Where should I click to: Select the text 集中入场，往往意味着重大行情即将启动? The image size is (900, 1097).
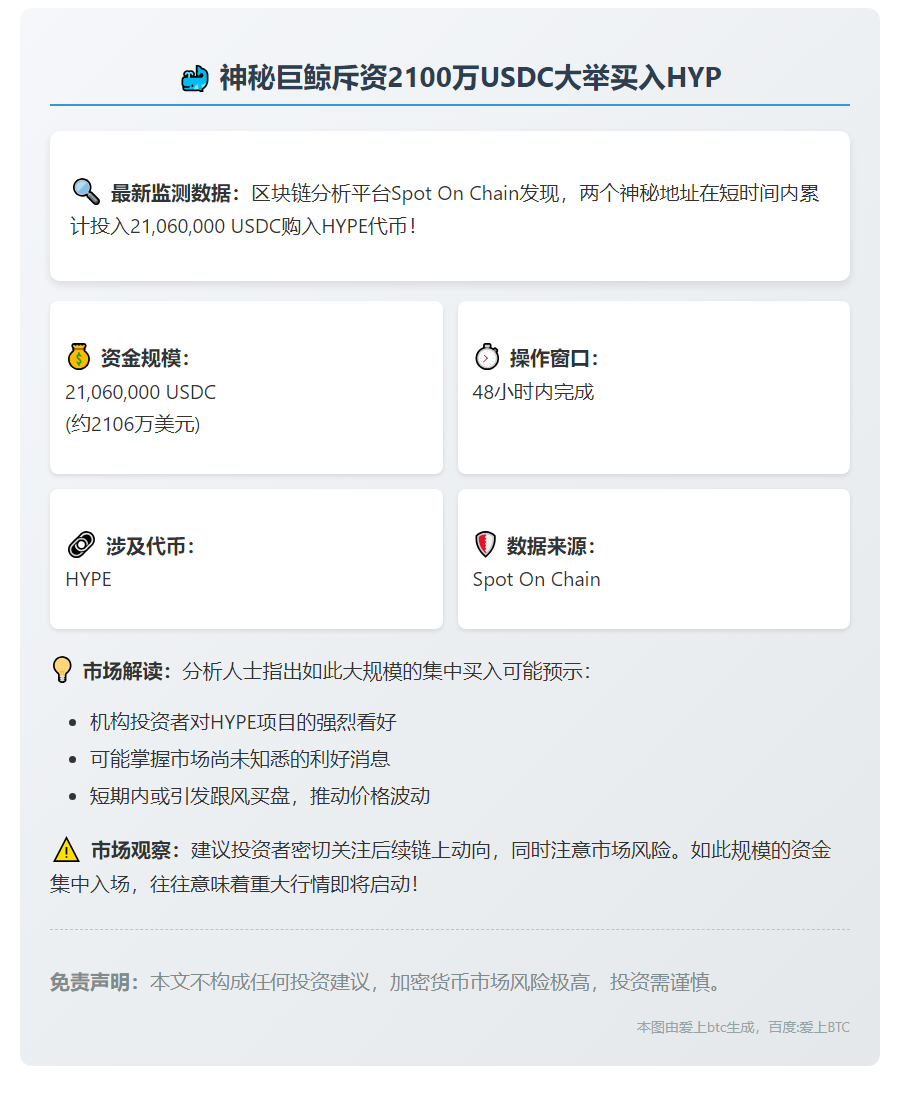pyautogui.click(x=230, y=884)
